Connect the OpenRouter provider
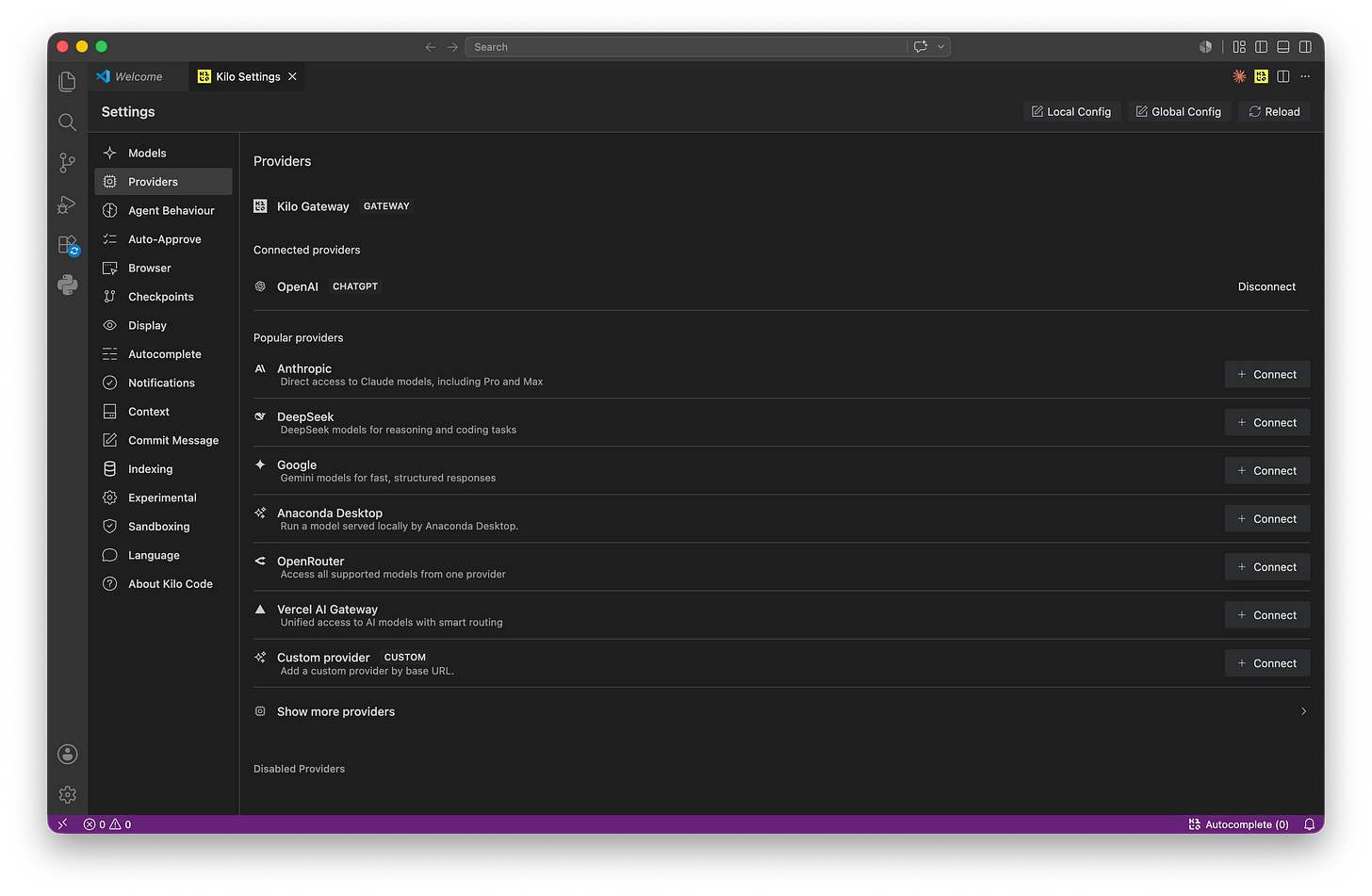The height and width of the screenshot is (896, 1372). [1267, 567]
